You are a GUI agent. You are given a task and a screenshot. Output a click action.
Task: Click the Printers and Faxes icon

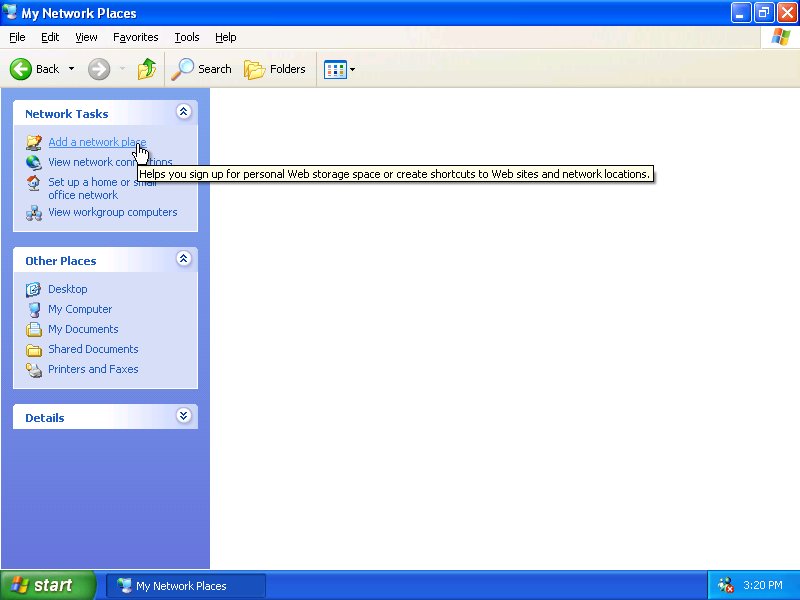[34, 369]
